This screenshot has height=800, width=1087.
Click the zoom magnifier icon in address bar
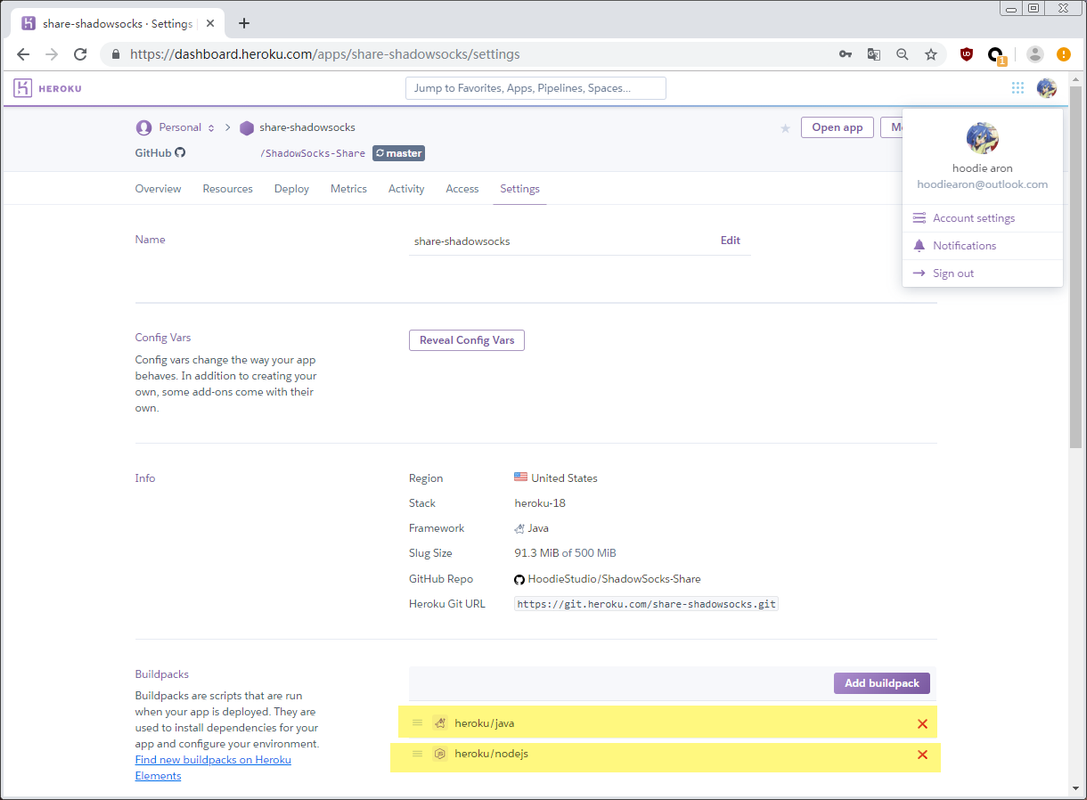click(x=902, y=54)
